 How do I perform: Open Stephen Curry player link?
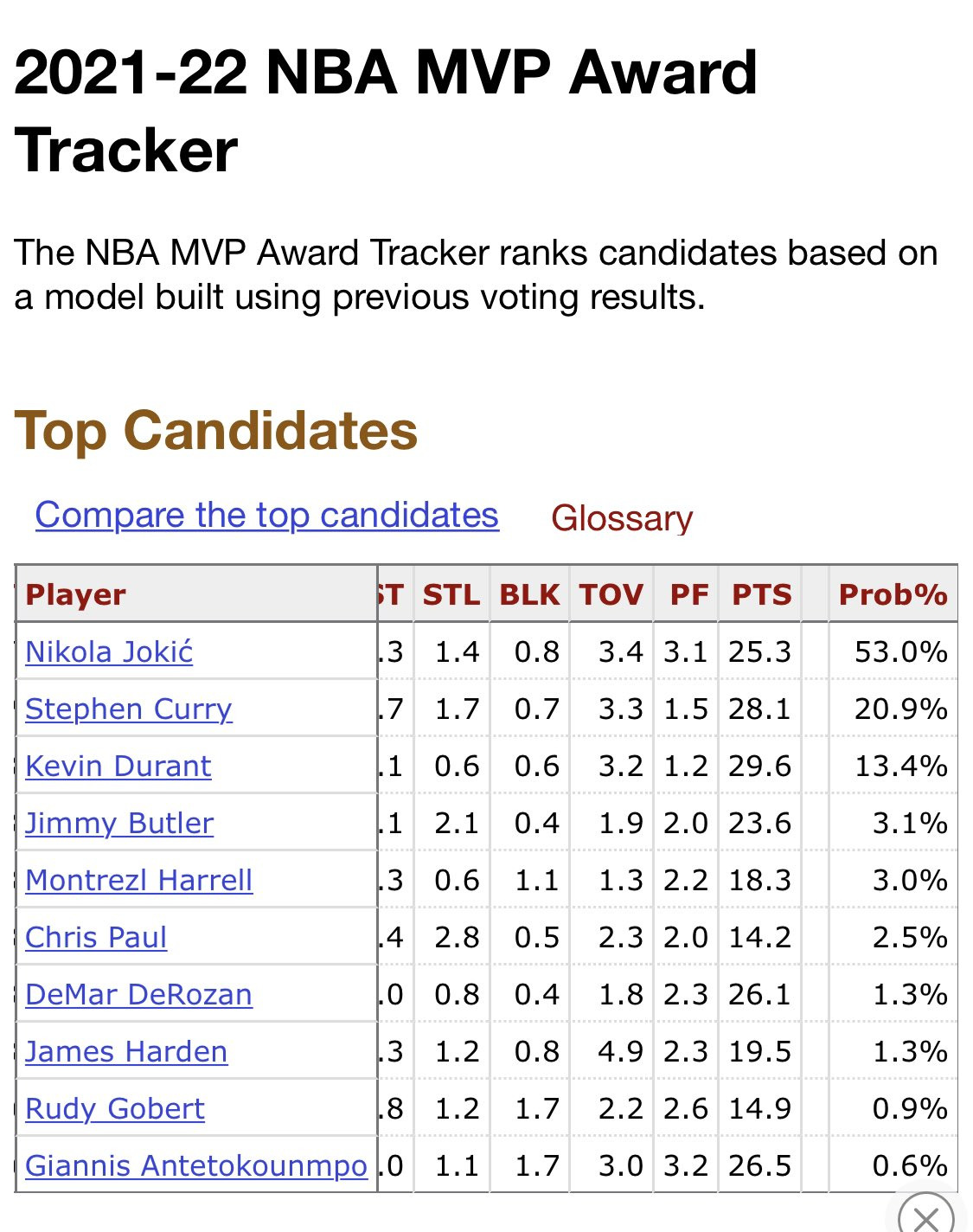[129, 709]
